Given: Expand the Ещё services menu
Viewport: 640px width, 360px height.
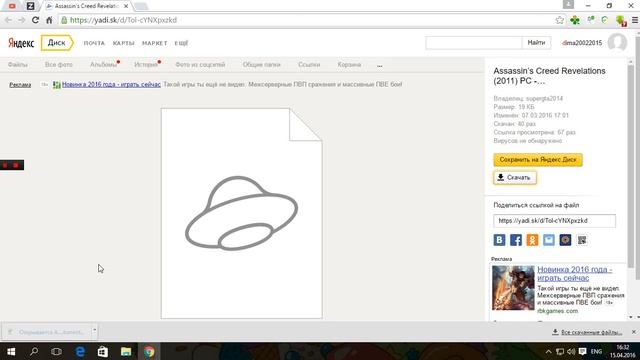Looking at the screenshot, I should 181,43.
